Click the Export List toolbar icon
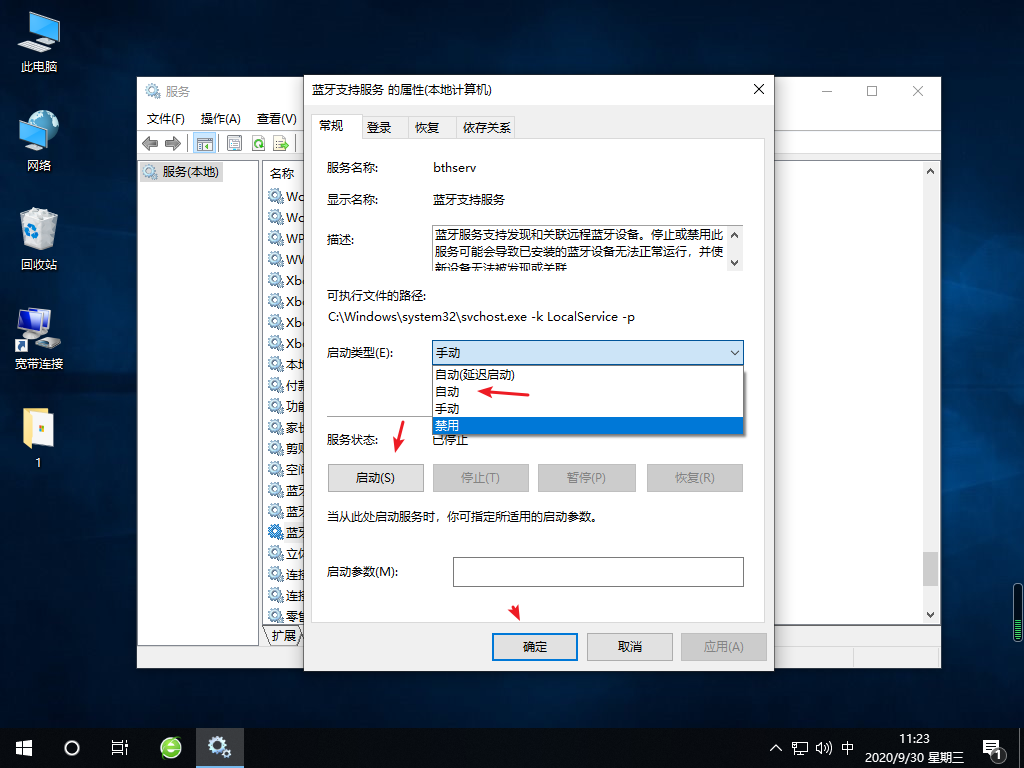 (x=280, y=143)
